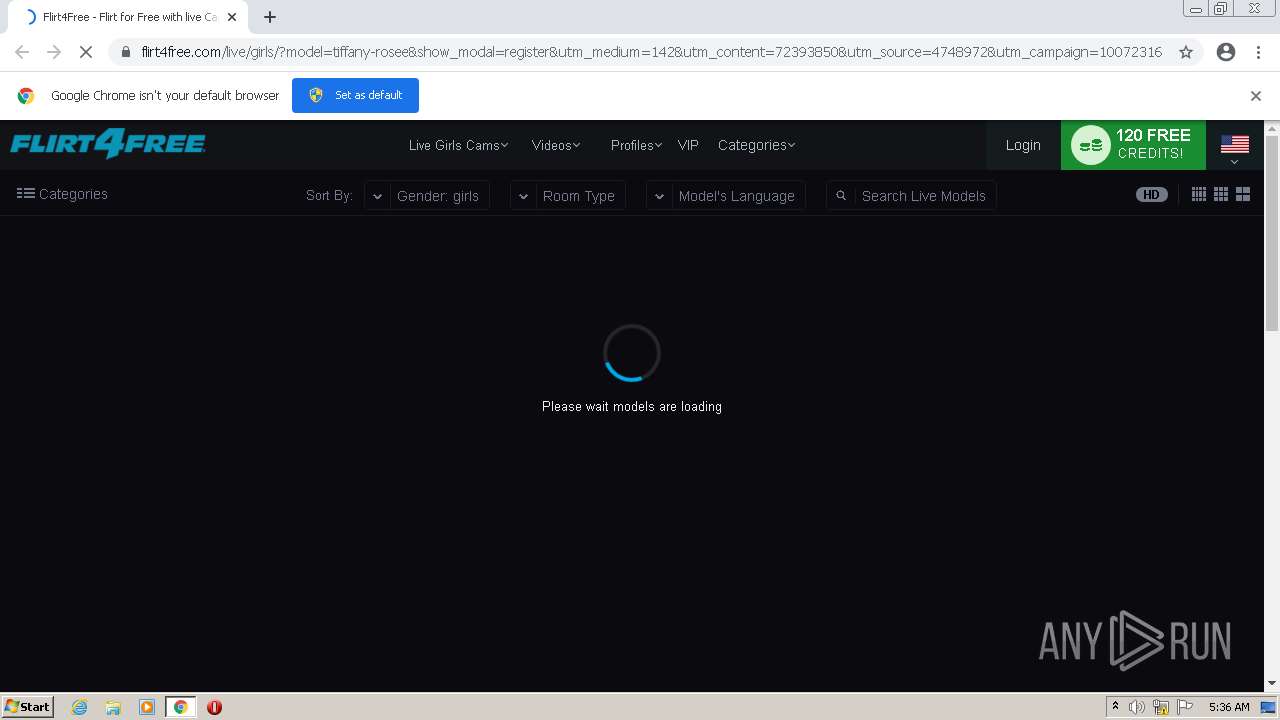
Task: Switch to the large thumbnails grid view
Action: 1243,195
